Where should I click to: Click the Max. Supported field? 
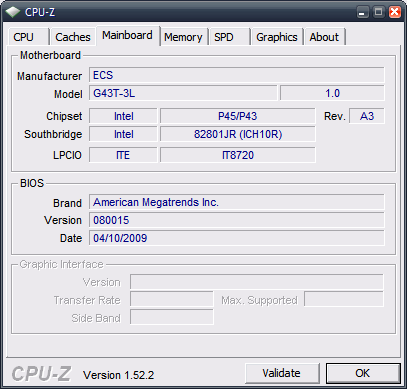tap(344, 299)
